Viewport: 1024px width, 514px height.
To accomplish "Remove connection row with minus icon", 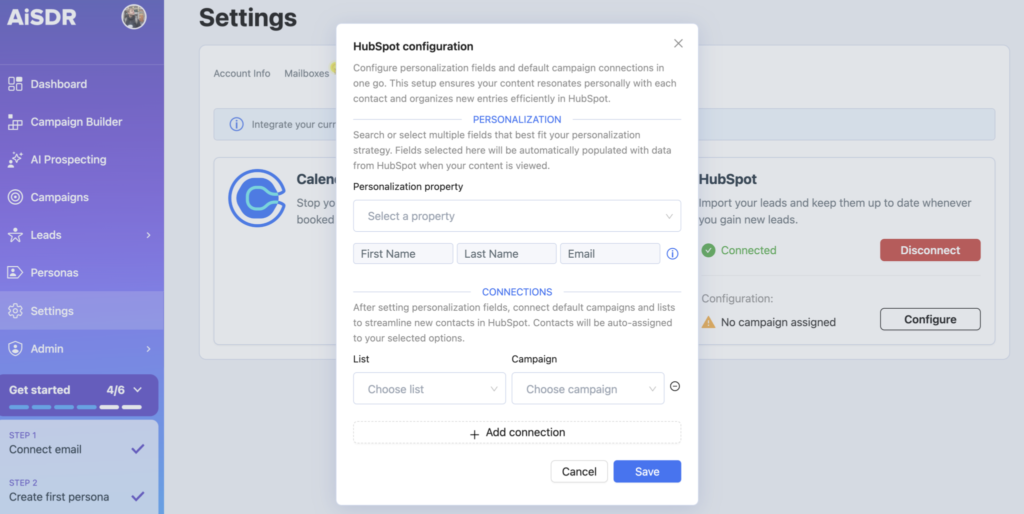I will point(675,387).
